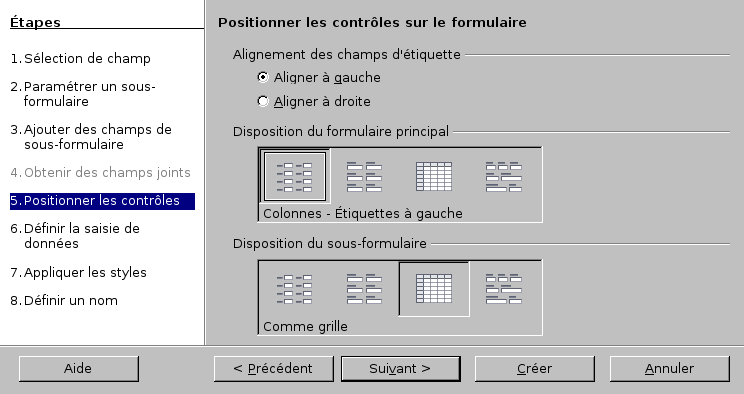744x394 pixels.
Task: Go to step 6 Définir la saisie de données
Action: pyautogui.click(x=75, y=235)
